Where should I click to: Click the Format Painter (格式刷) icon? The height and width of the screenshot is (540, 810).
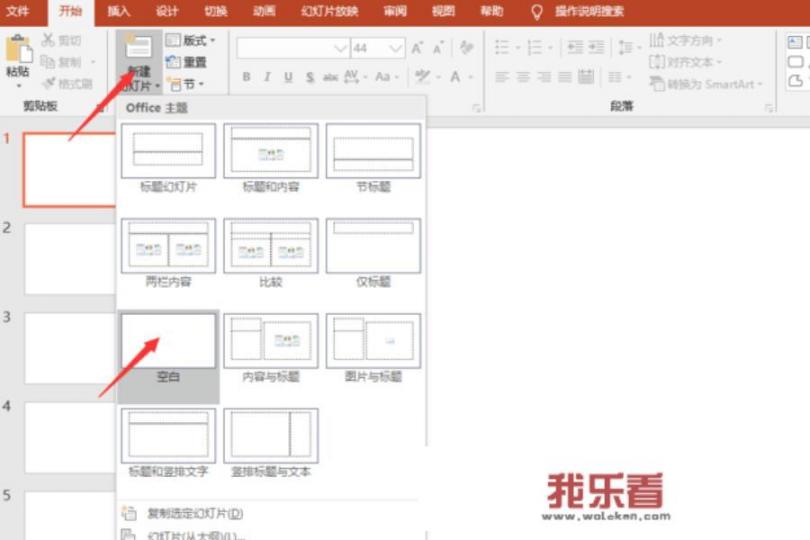tap(49, 83)
